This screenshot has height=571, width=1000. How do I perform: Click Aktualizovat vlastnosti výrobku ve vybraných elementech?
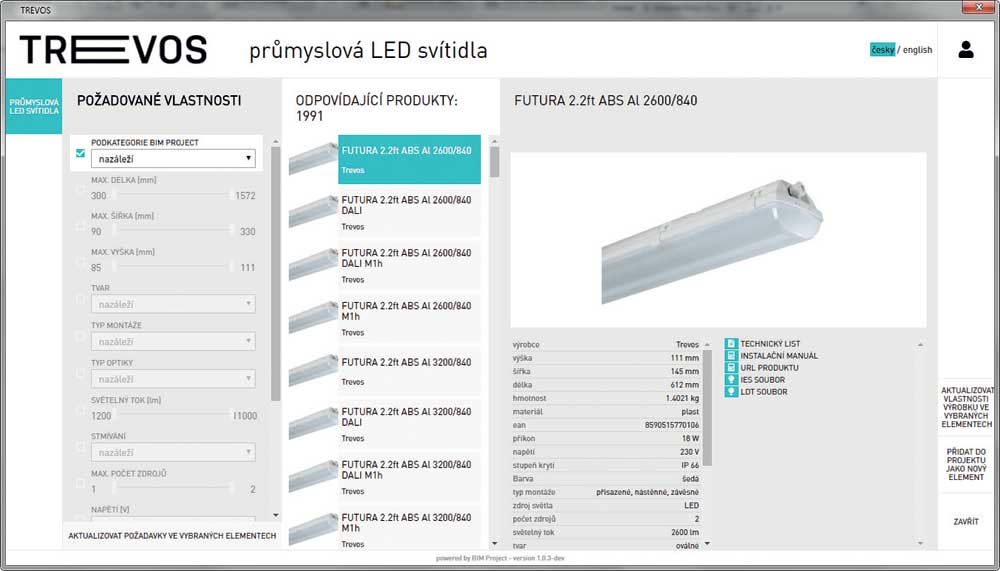(966, 407)
